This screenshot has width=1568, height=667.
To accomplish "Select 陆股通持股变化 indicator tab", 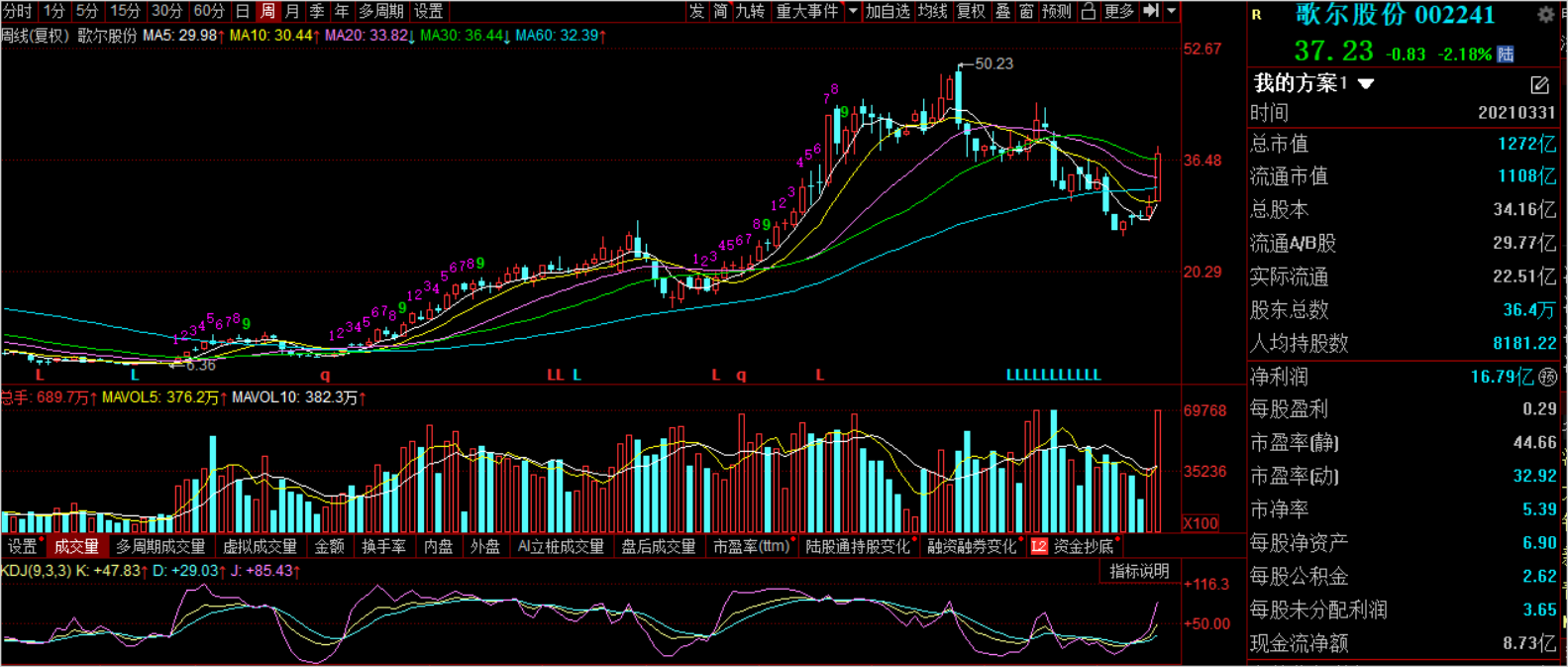I will [x=859, y=546].
